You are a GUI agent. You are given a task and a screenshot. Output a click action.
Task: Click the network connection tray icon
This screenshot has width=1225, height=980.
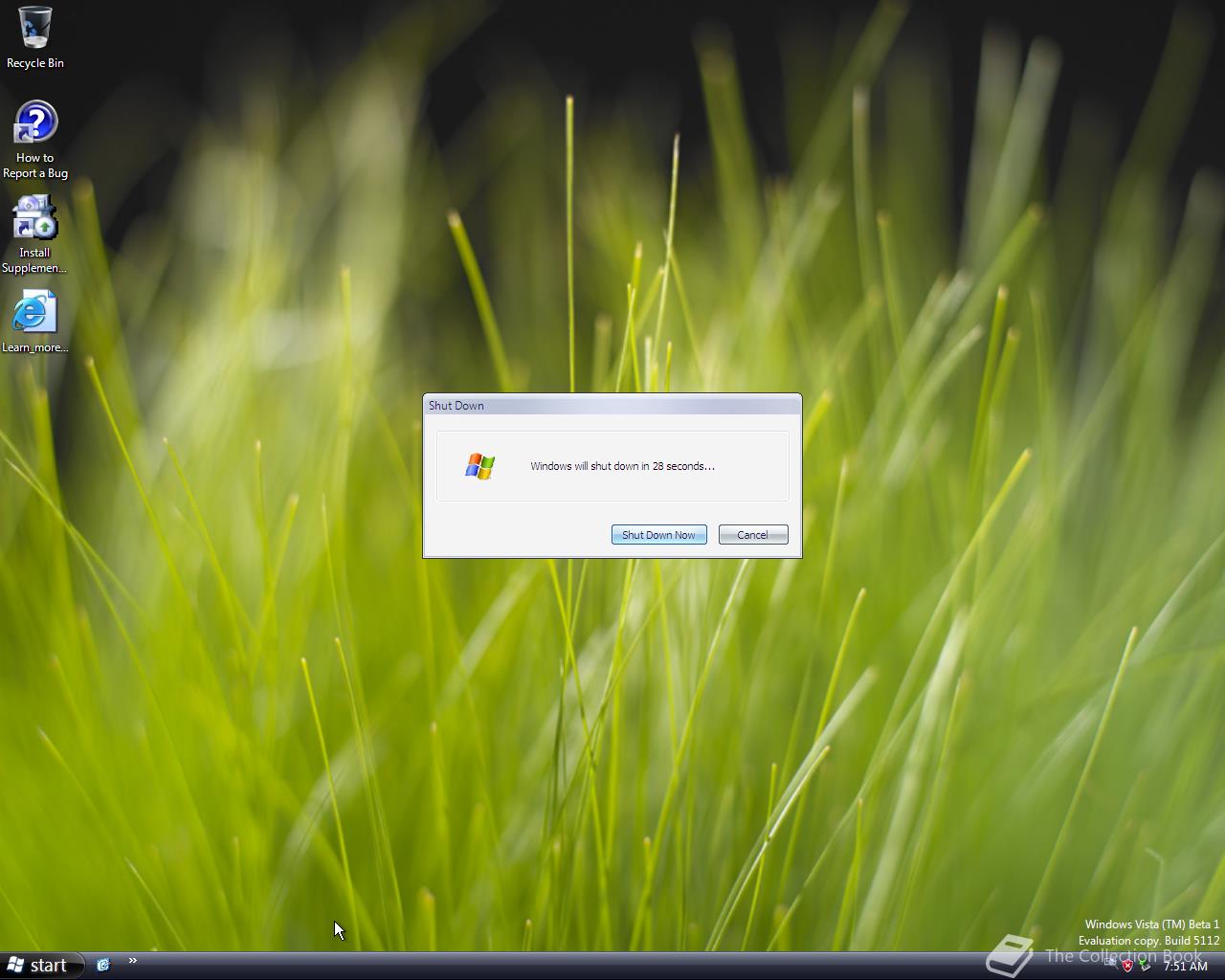click(x=1110, y=962)
